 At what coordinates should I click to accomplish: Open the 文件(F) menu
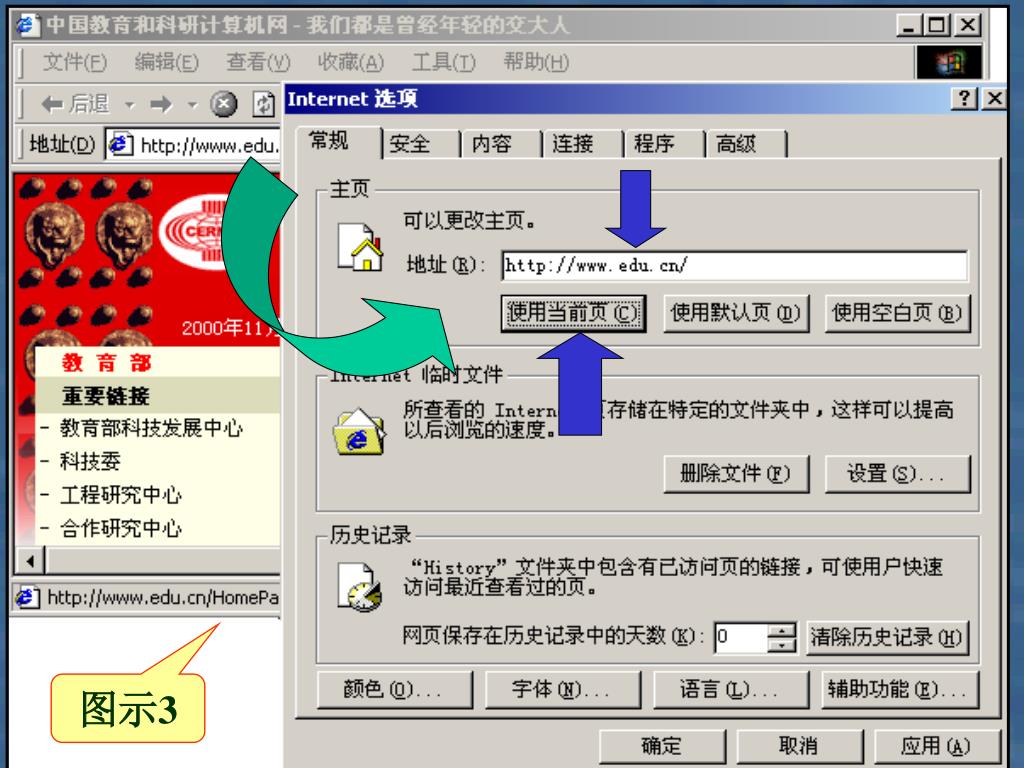74,62
